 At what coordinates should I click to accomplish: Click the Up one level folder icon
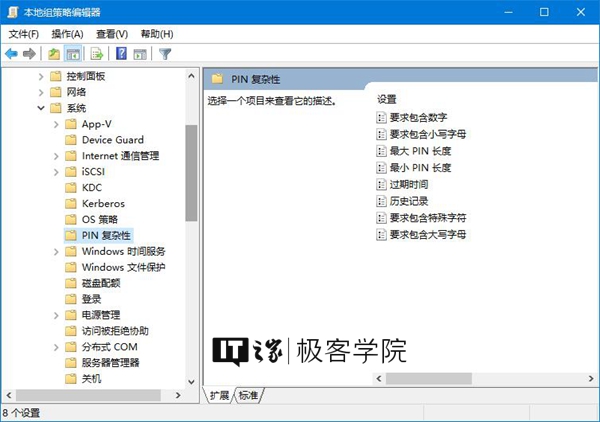54,54
